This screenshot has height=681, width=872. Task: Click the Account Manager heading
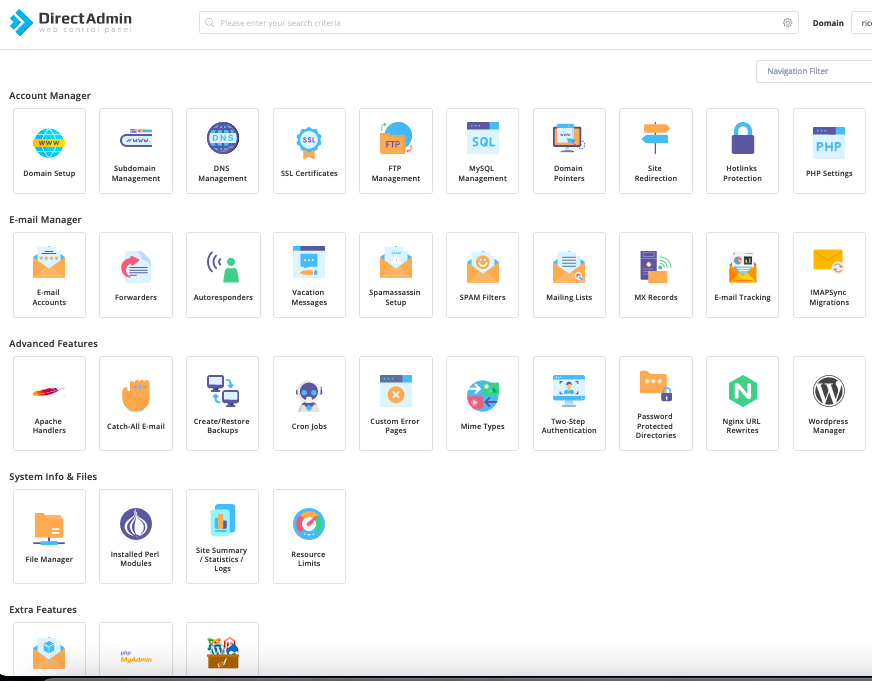pyautogui.click(x=50, y=96)
